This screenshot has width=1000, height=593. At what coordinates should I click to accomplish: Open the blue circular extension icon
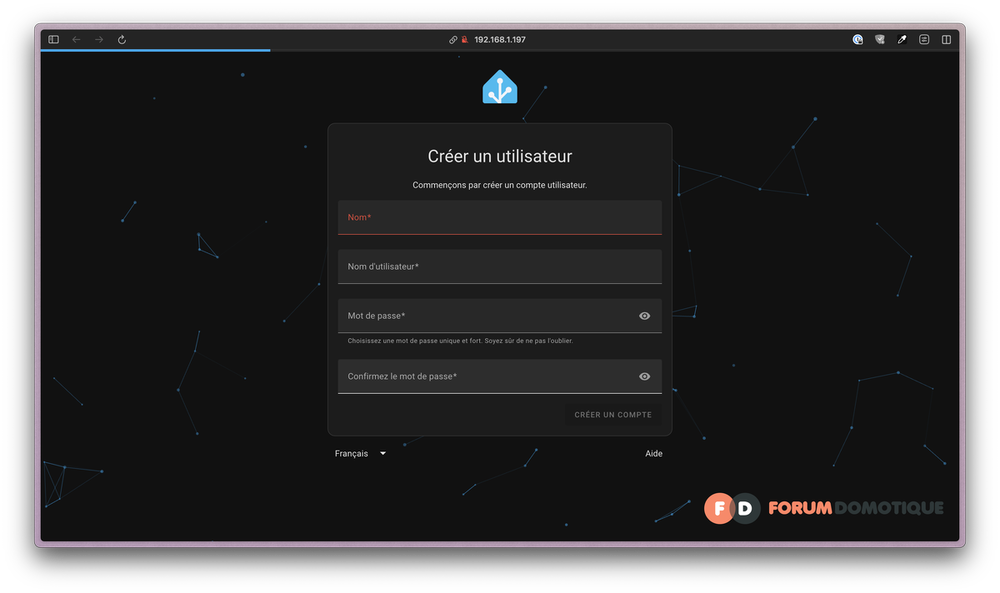click(858, 40)
